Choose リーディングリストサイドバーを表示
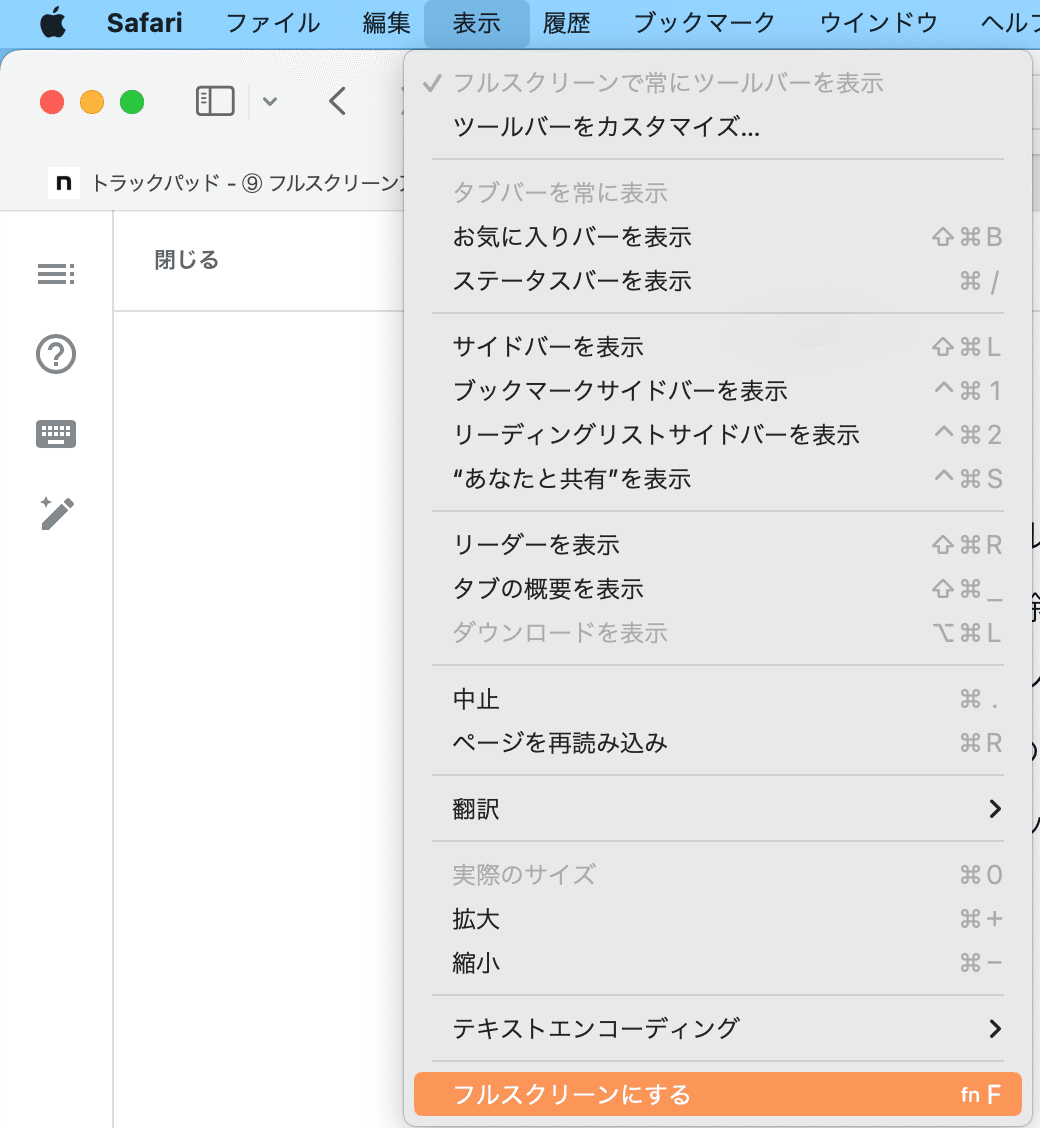 point(718,435)
